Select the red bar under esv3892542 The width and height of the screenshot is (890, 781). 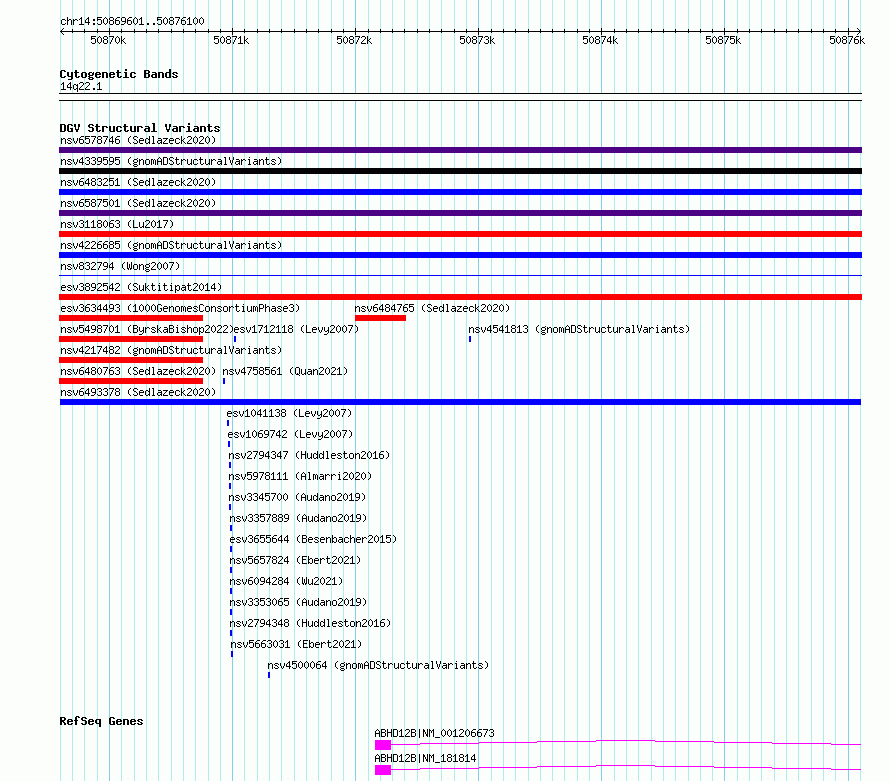tap(460, 297)
